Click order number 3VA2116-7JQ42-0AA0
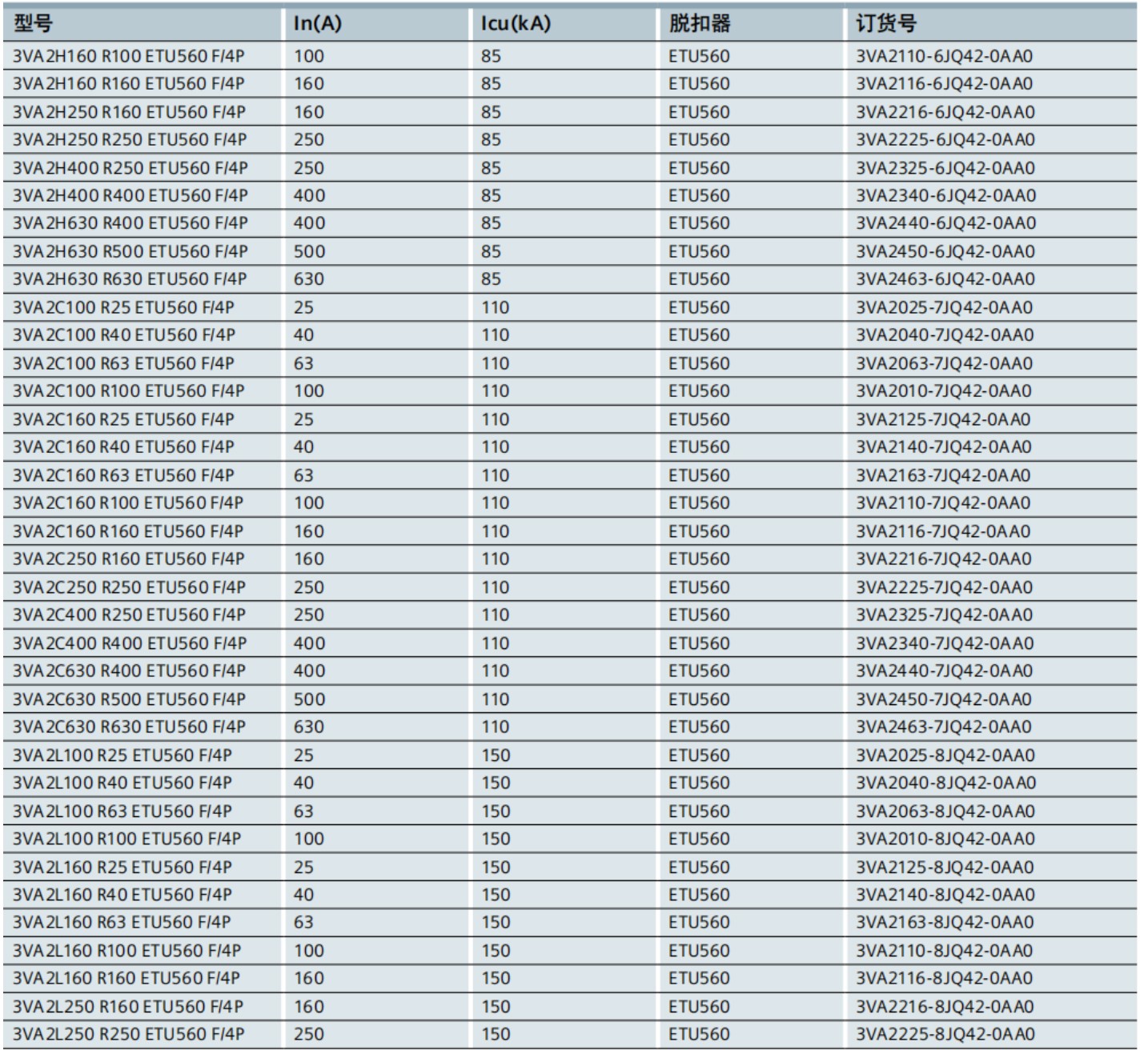1148x1050 pixels. [943, 531]
